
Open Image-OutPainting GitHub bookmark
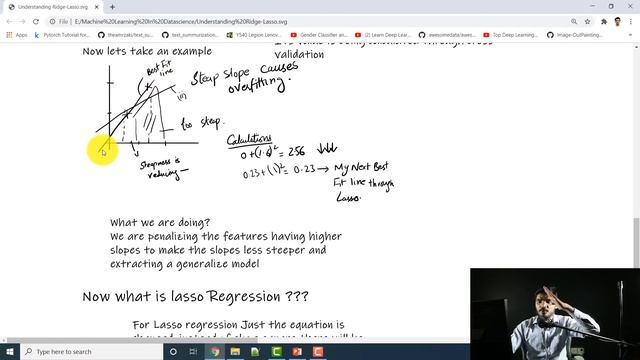point(575,35)
